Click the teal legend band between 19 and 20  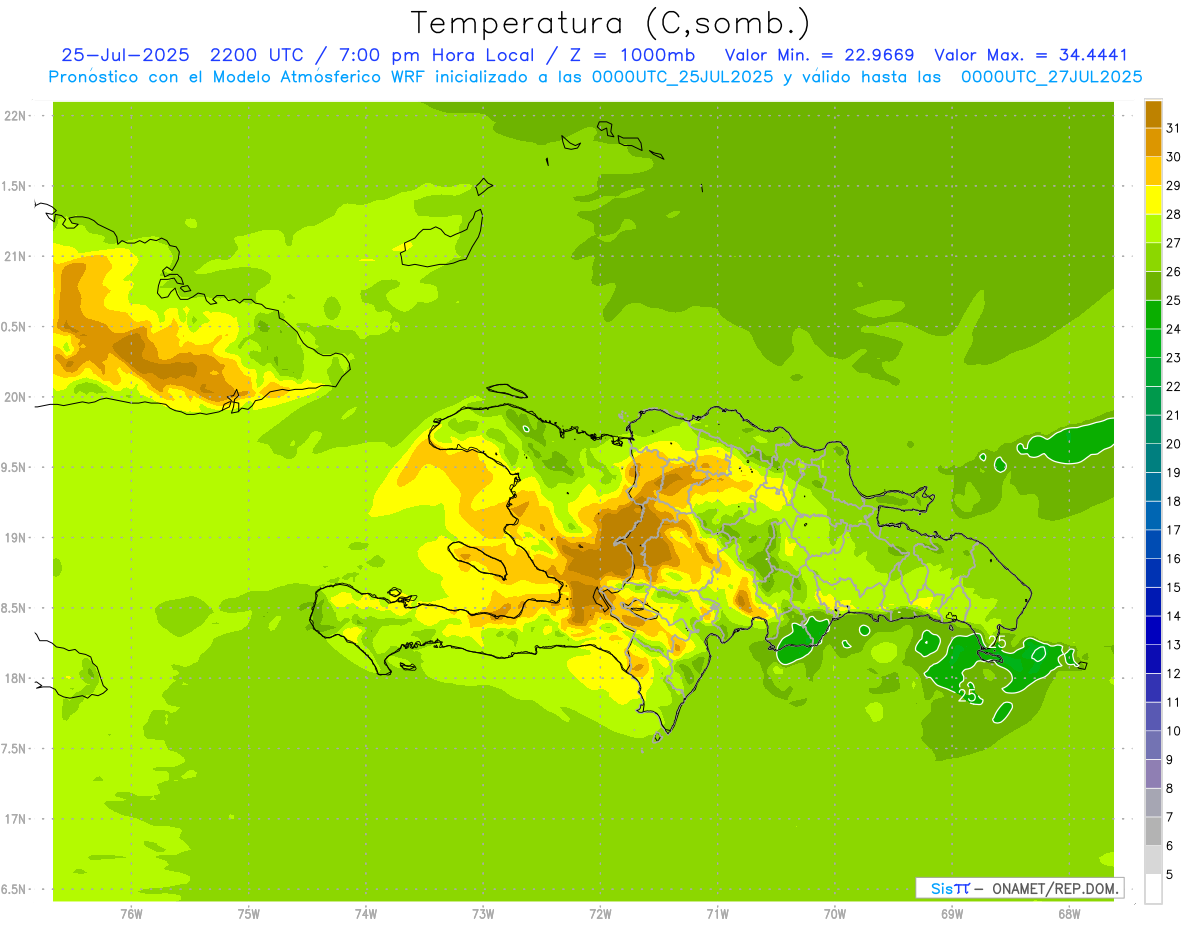(x=1153, y=458)
